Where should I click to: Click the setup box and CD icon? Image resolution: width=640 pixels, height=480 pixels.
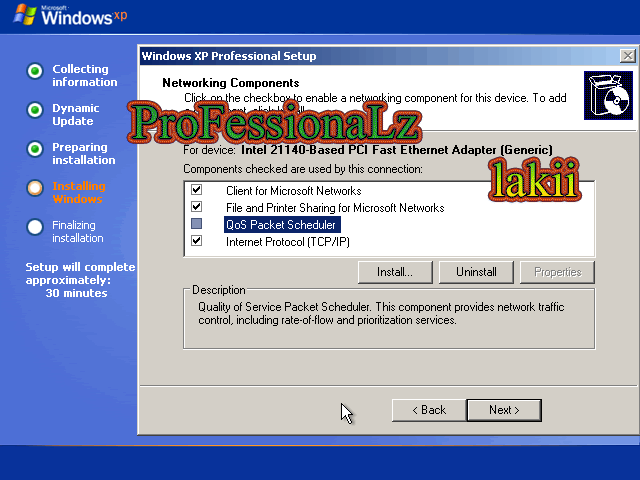tap(608, 96)
